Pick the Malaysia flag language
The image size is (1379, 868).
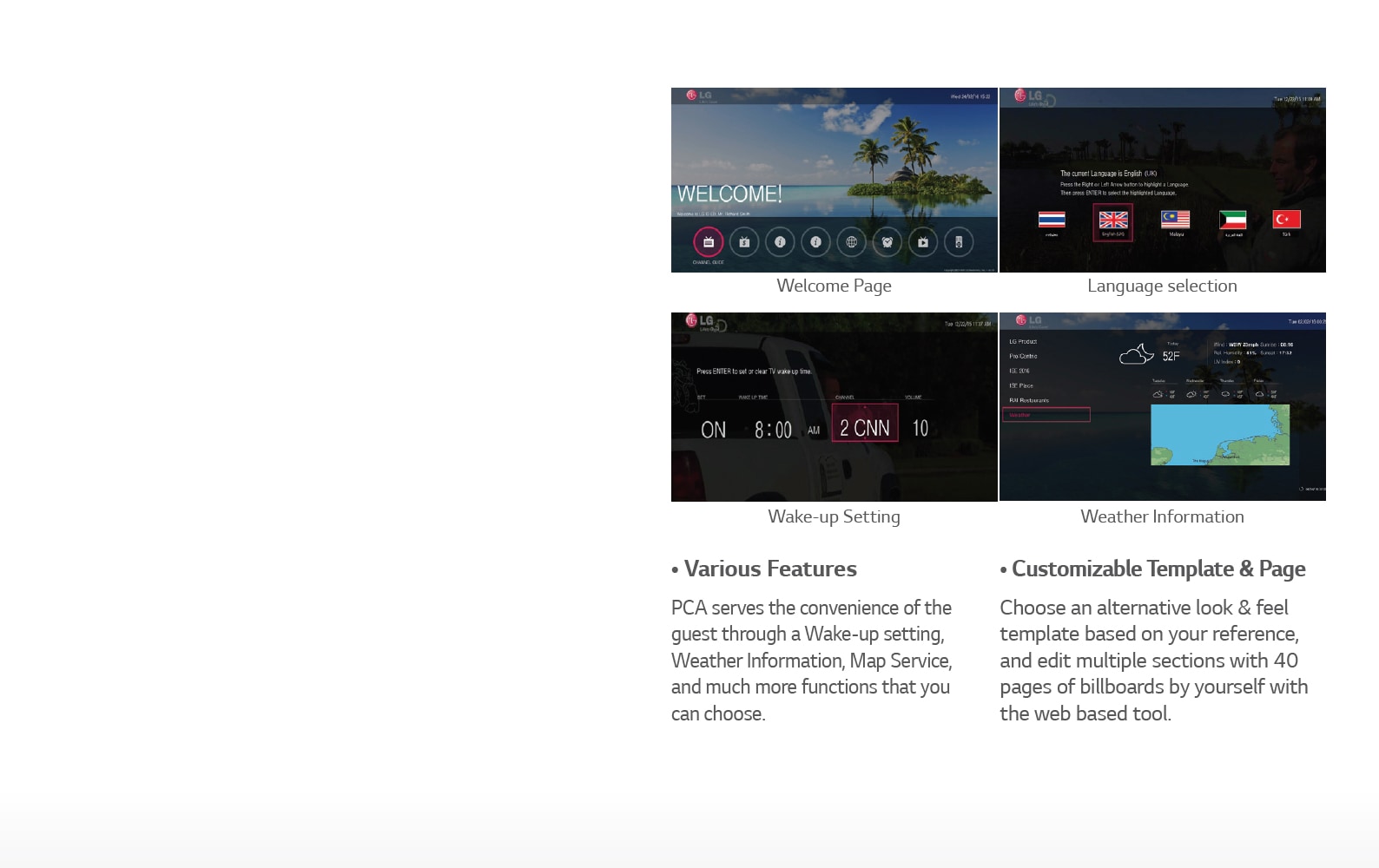click(1176, 219)
